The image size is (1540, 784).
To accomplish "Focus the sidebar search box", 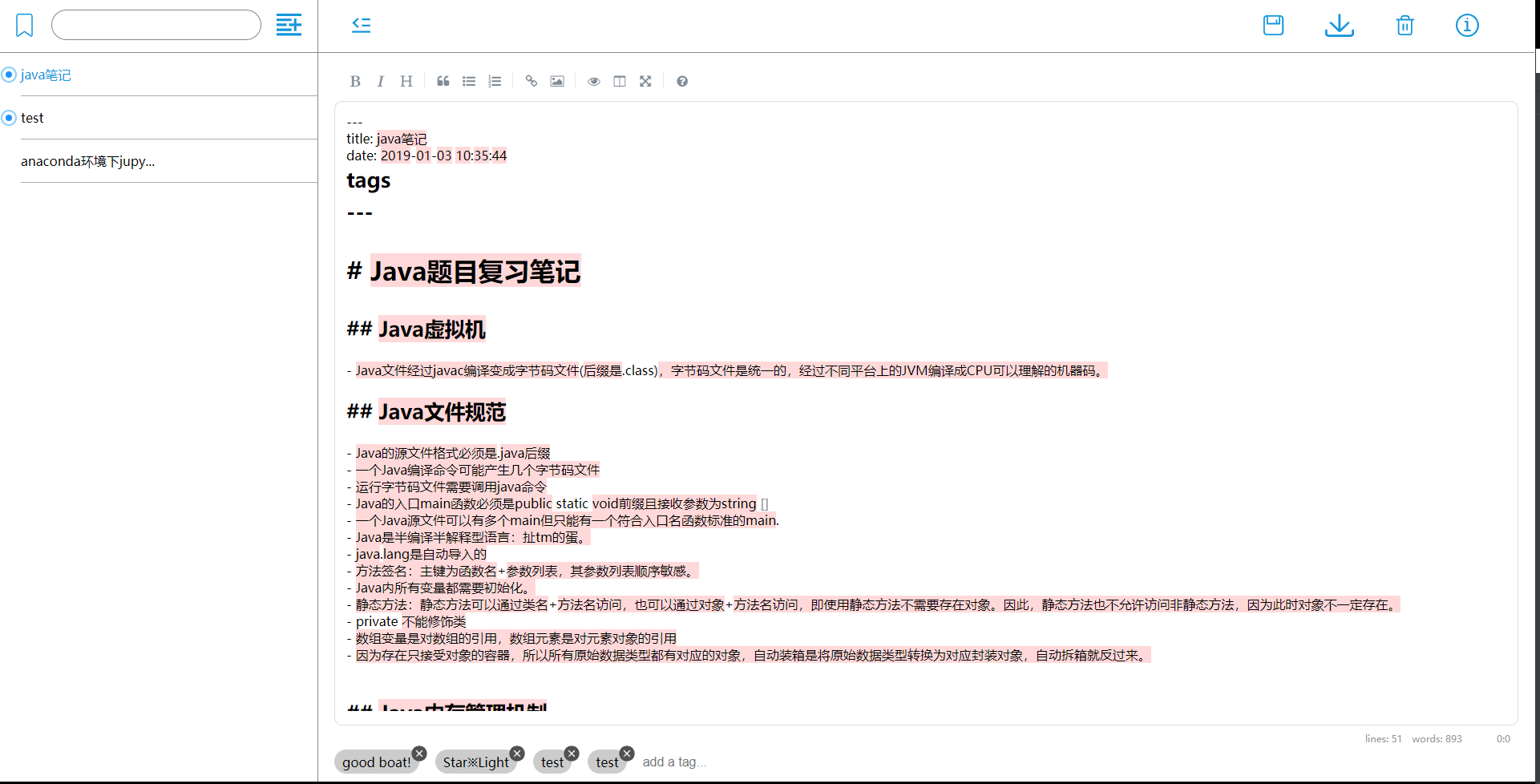I will [156, 25].
